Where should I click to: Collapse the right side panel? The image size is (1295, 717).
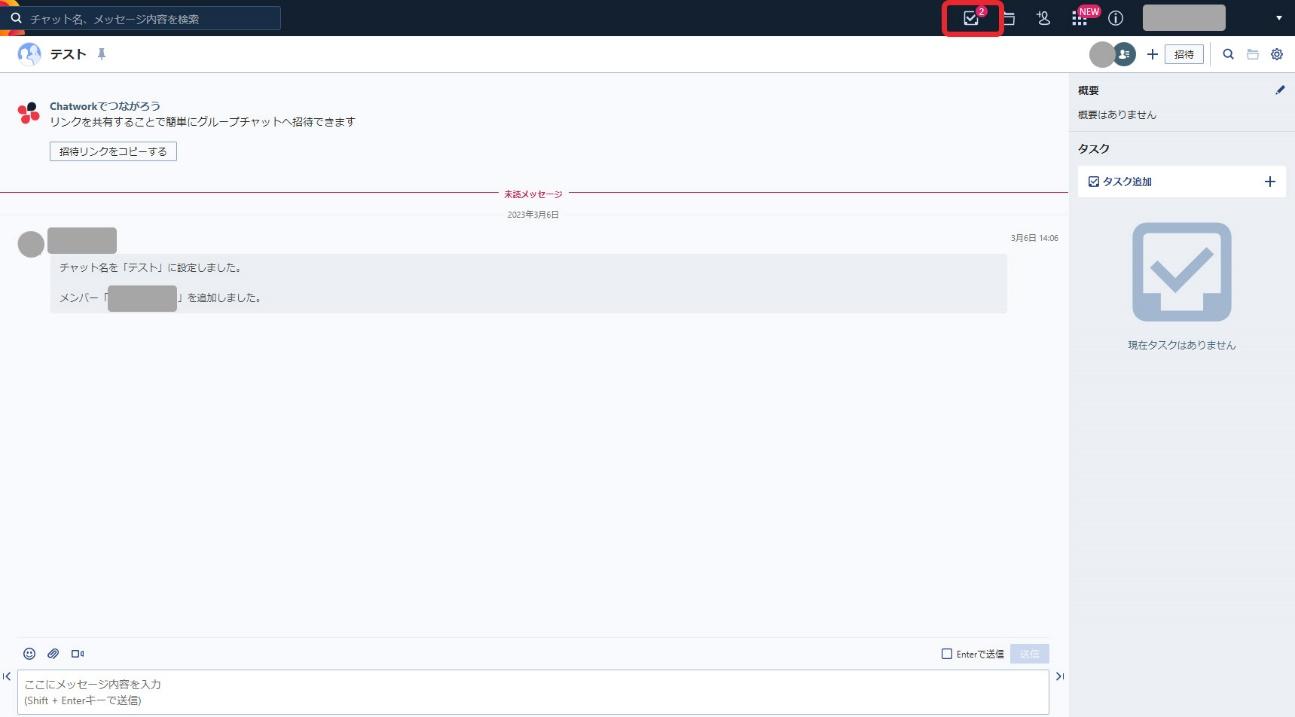click(x=1060, y=677)
